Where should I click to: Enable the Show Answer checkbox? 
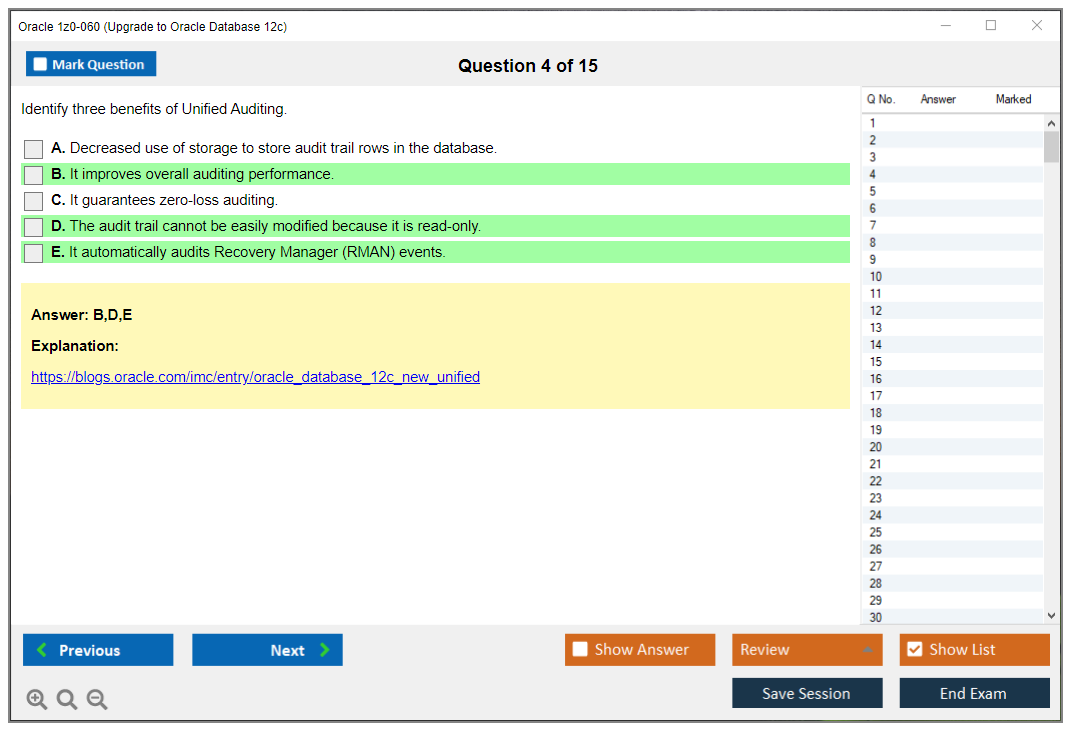580,649
